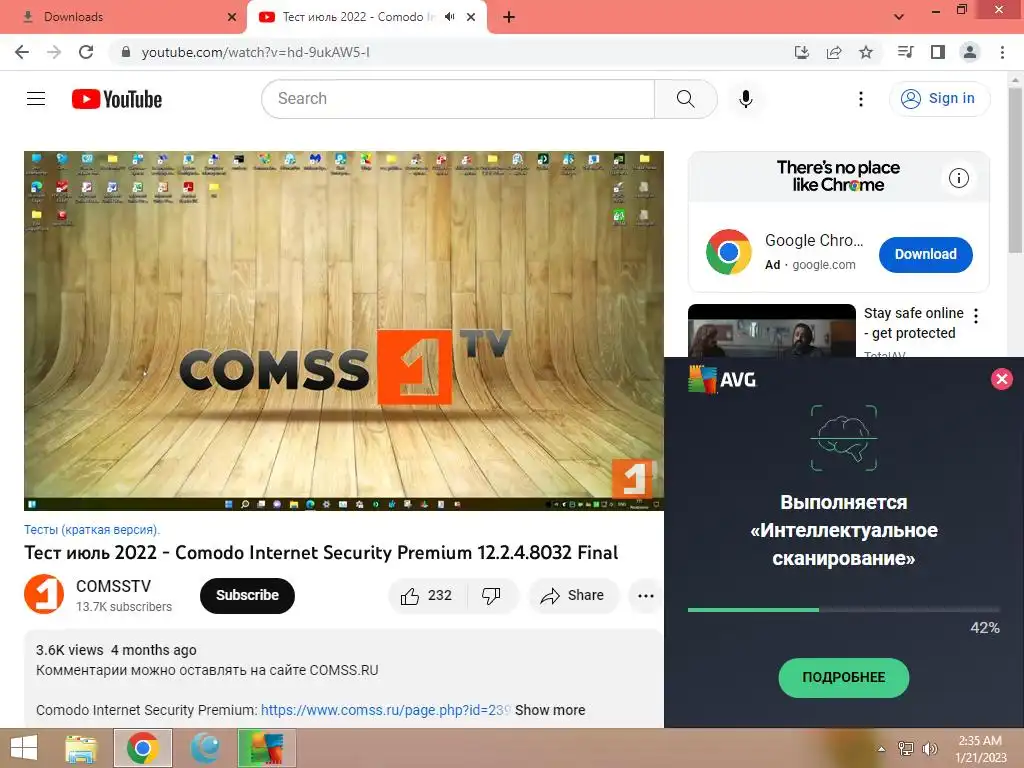This screenshot has height=768, width=1024.
Task: Open media controls icon in toolbar
Action: (x=905, y=52)
